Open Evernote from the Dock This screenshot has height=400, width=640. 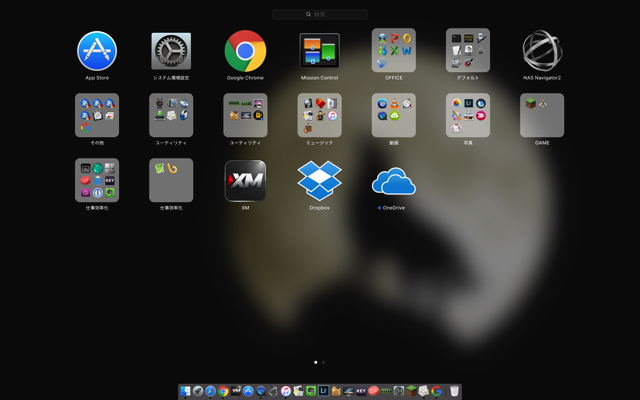[x=311, y=391]
